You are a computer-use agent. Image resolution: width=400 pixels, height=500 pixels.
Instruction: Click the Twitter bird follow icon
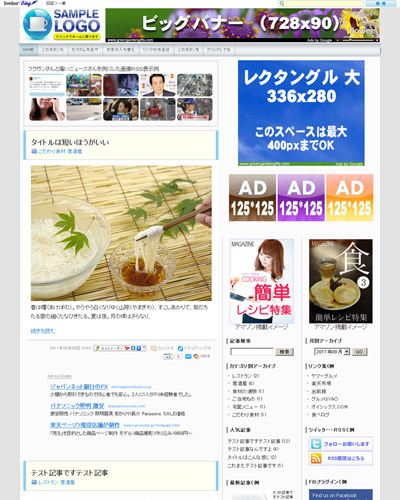316,444
